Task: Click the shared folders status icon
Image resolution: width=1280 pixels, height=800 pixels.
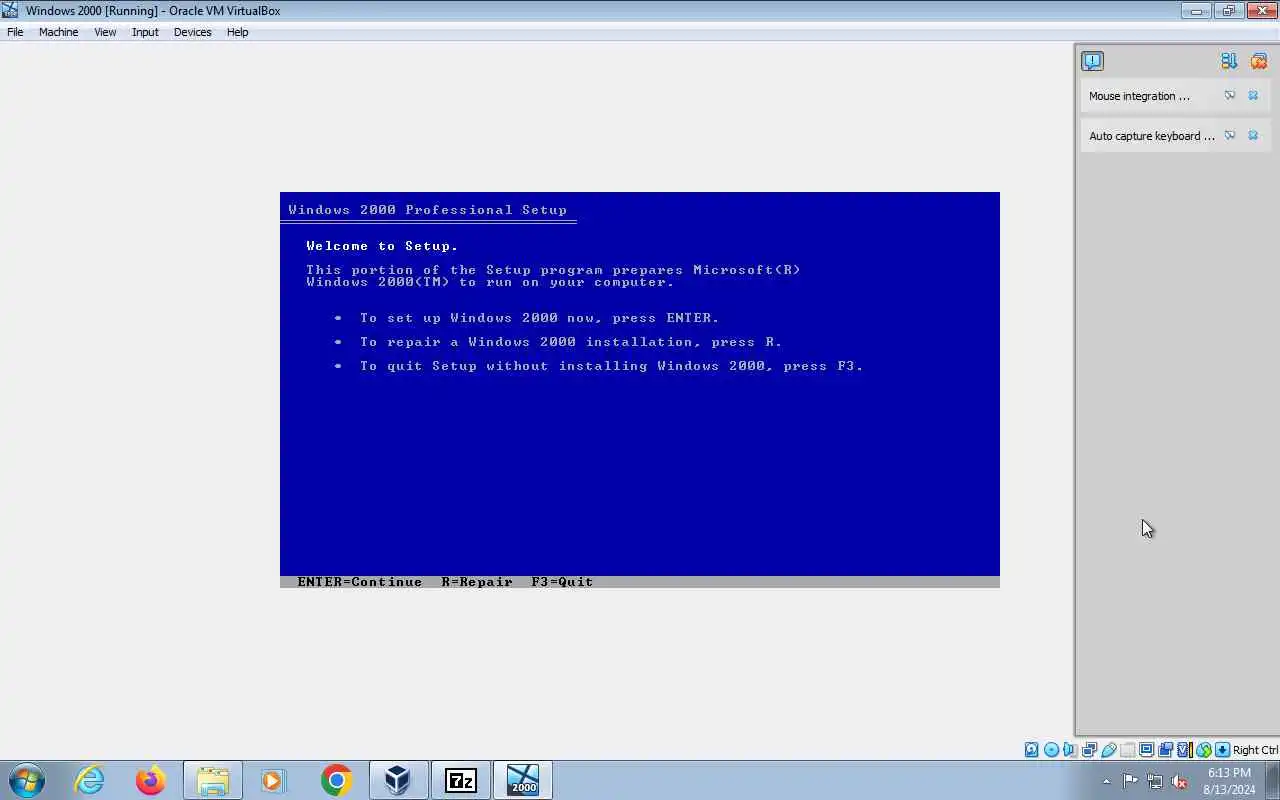Action: point(1127,750)
